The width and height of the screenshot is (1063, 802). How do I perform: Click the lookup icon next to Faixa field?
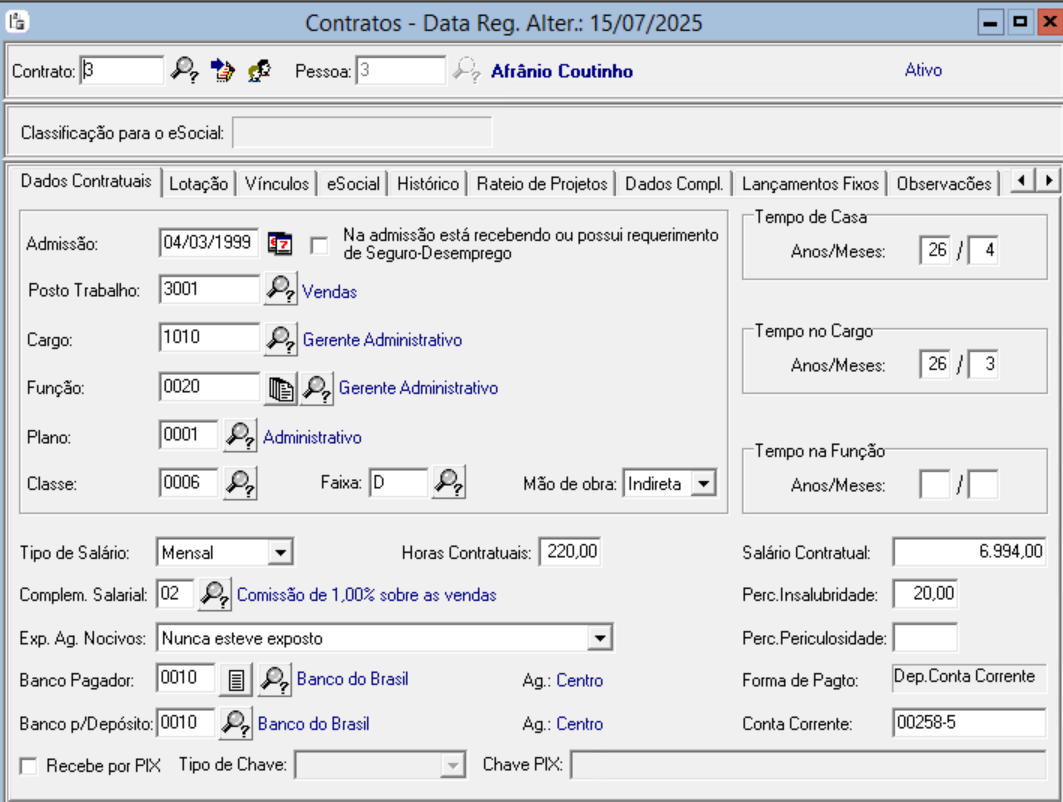point(448,483)
